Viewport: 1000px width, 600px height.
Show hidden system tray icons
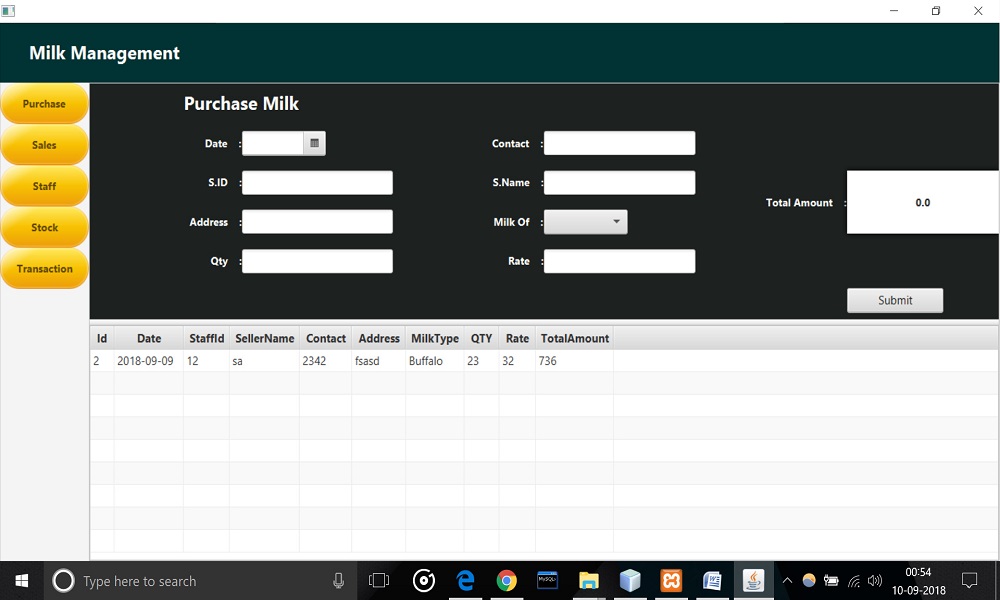click(x=787, y=581)
